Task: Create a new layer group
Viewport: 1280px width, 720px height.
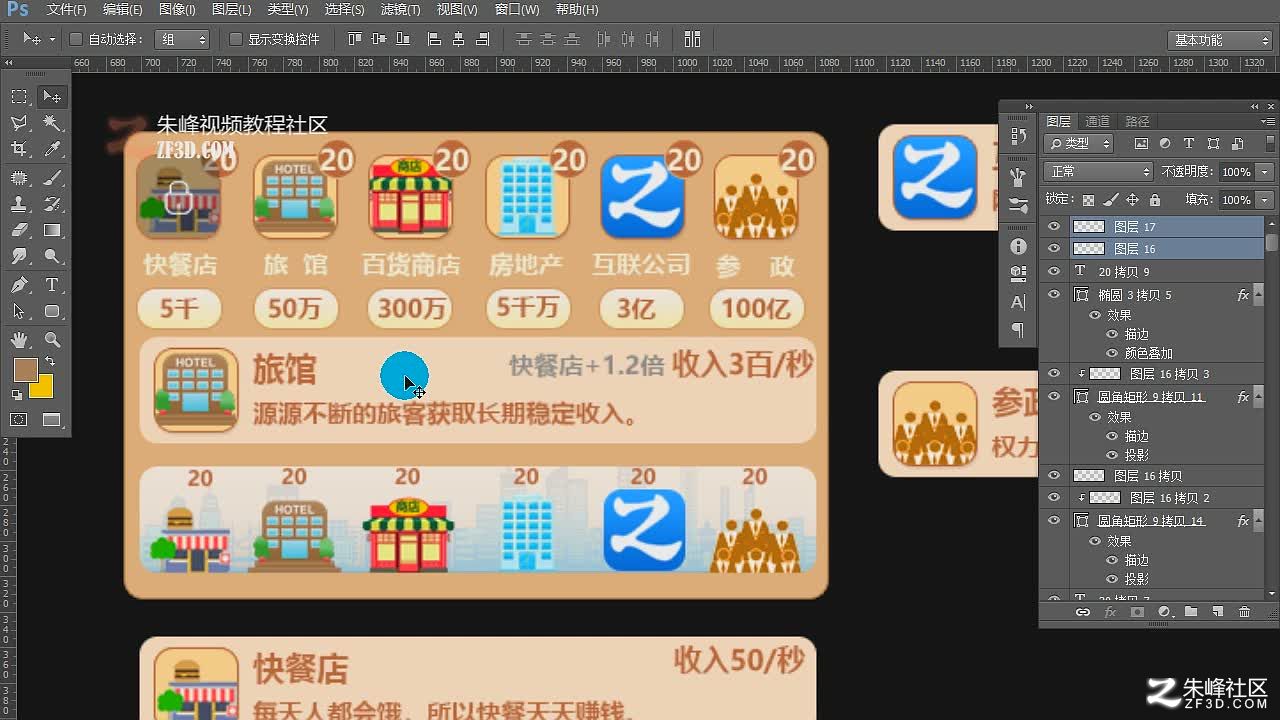Action: click(x=1190, y=612)
